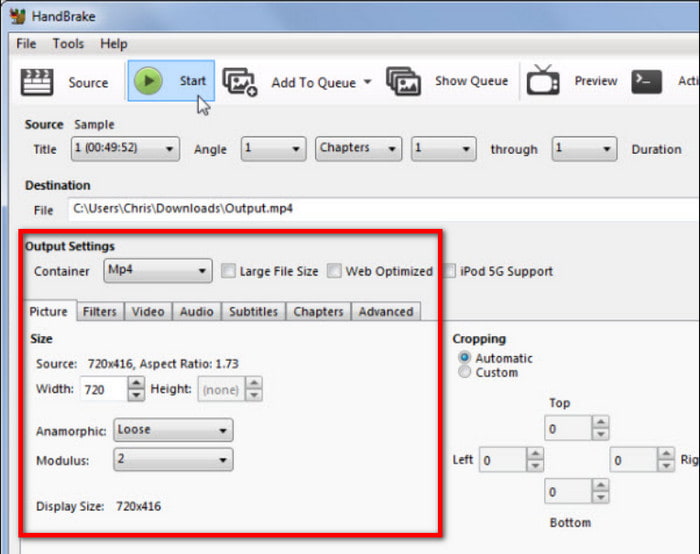Screen dimensions: 700x554
Task: Click the destination File path field
Action: (x=384, y=209)
